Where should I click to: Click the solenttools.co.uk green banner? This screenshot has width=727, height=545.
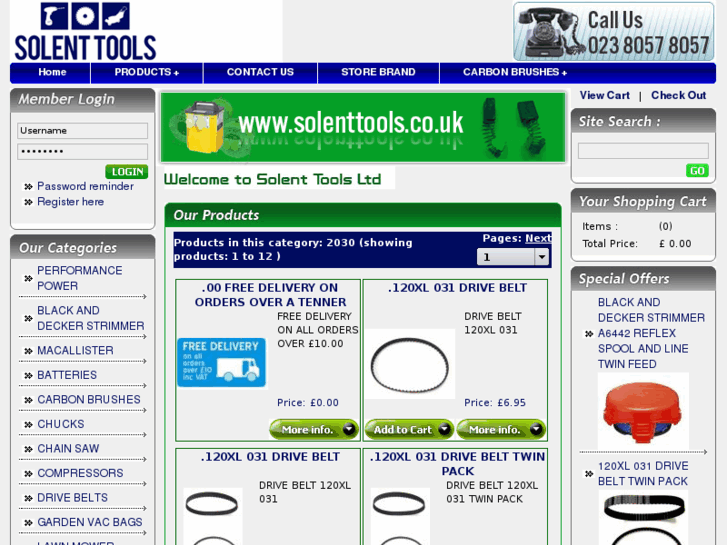coord(363,128)
